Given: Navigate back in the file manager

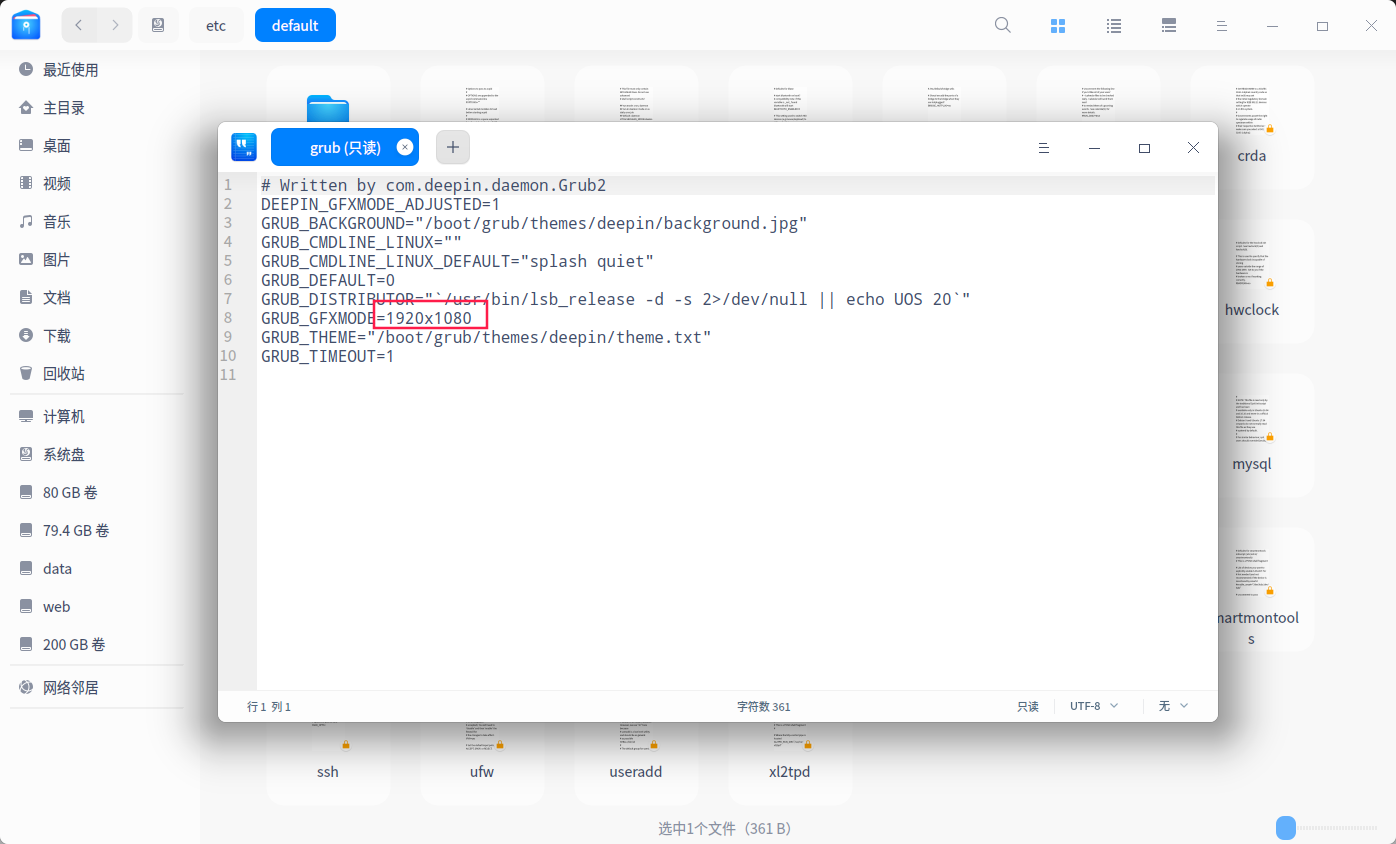Looking at the screenshot, I should click(78, 25).
